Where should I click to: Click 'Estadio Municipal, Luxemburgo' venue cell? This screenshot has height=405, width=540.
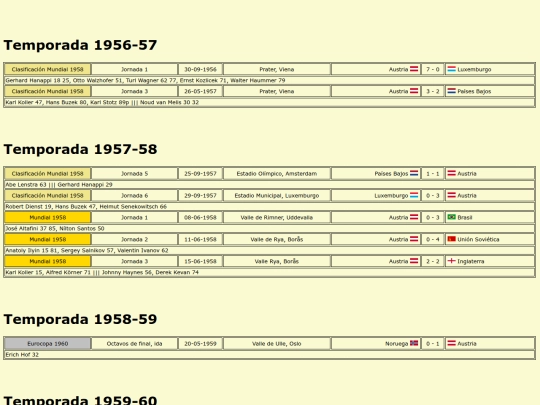pos(277,196)
